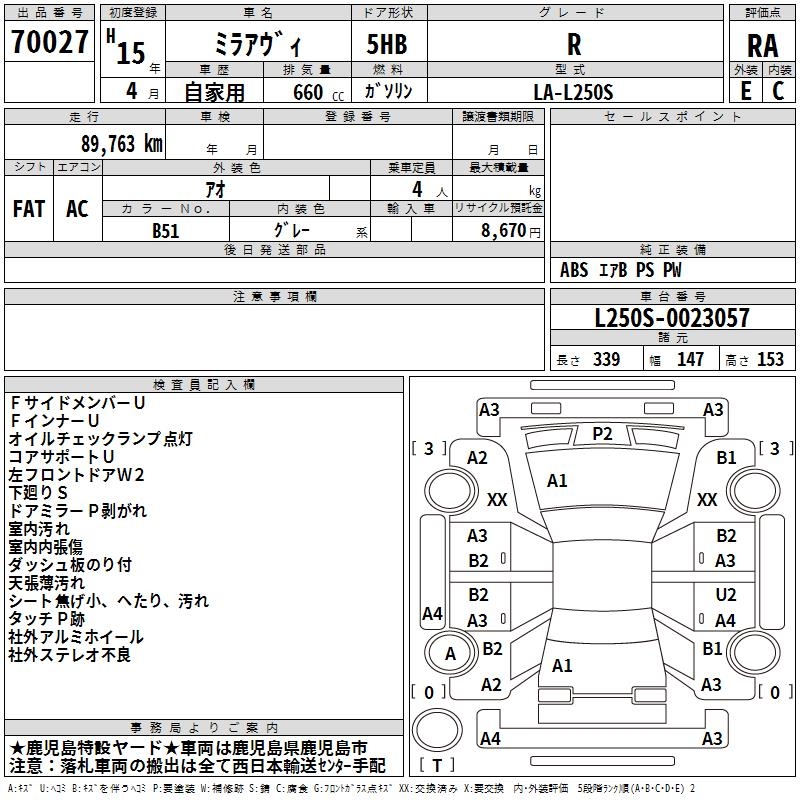Image resolution: width=800 pixels, height=800 pixels.
Task: Select the length value 339
Action: [607, 359]
